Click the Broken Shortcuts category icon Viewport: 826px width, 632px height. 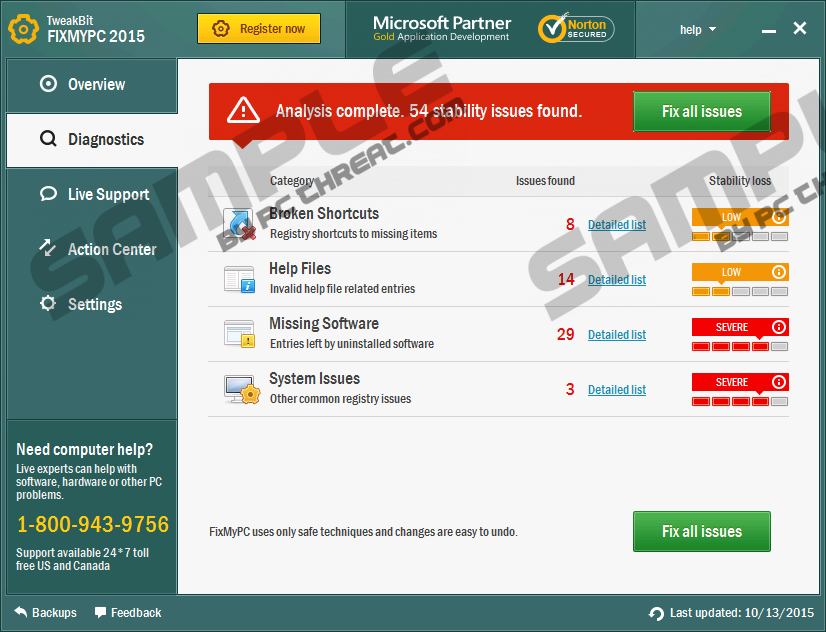[x=239, y=224]
